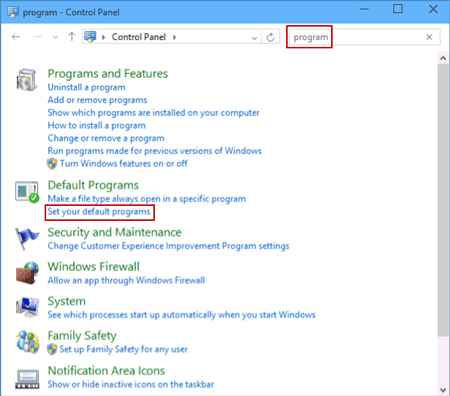Click into the program search field
The image size is (450, 396).
pyautogui.click(x=363, y=37)
